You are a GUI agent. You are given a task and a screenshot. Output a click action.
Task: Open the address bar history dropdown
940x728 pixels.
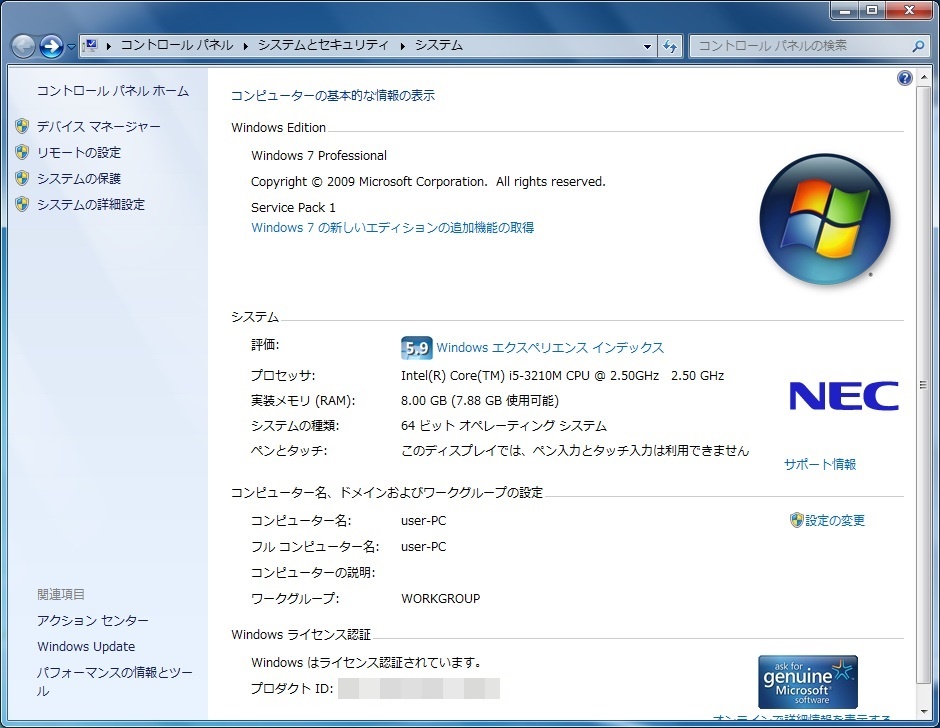[x=647, y=46]
